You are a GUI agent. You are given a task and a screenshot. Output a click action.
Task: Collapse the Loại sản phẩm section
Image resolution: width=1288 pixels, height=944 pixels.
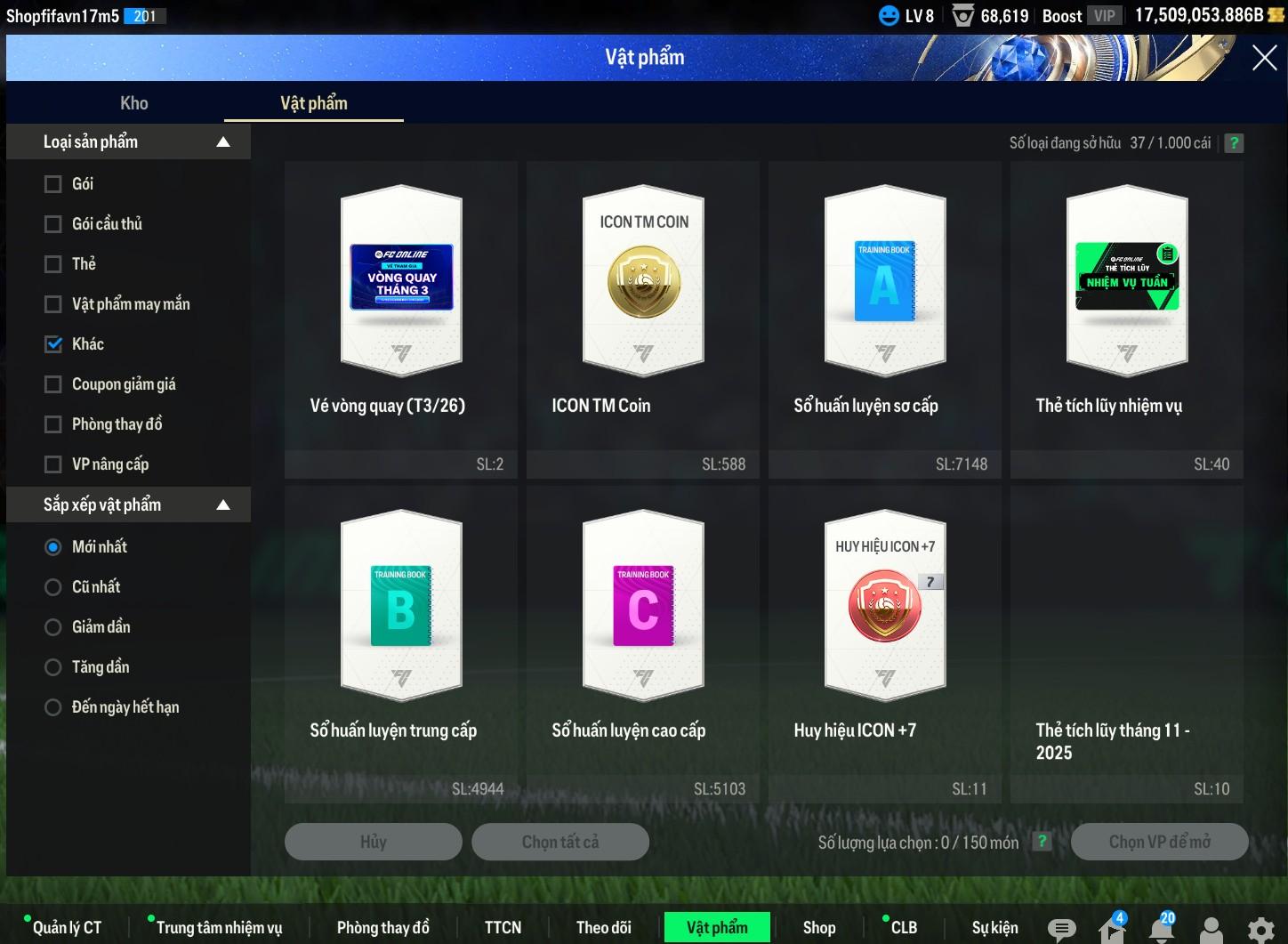pos(223,142)
